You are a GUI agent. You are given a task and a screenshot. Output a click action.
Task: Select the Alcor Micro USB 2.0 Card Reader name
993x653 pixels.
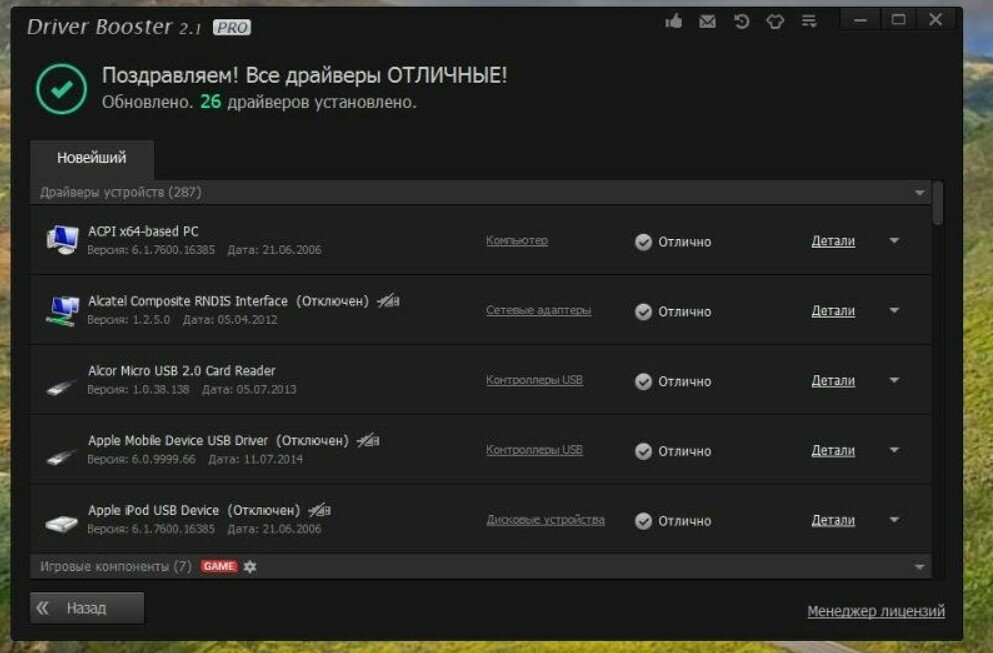click(x=182, y=371)
